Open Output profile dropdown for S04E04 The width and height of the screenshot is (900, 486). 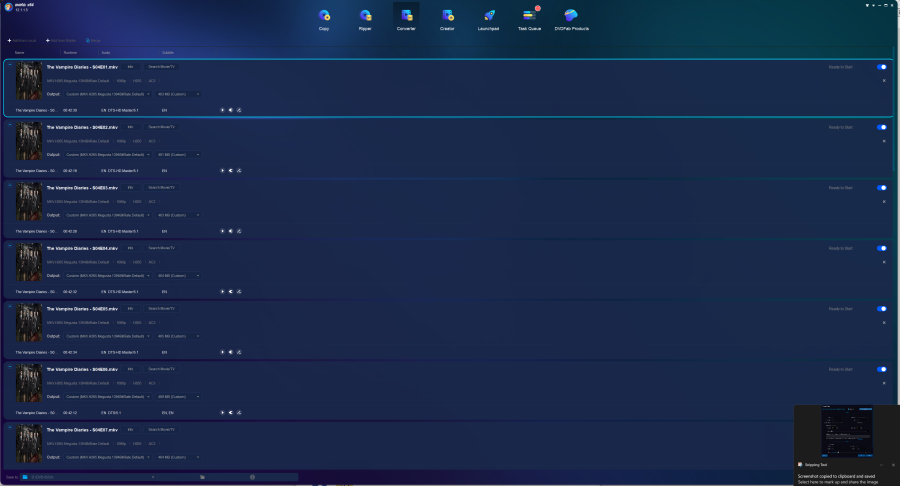point(107,276)
